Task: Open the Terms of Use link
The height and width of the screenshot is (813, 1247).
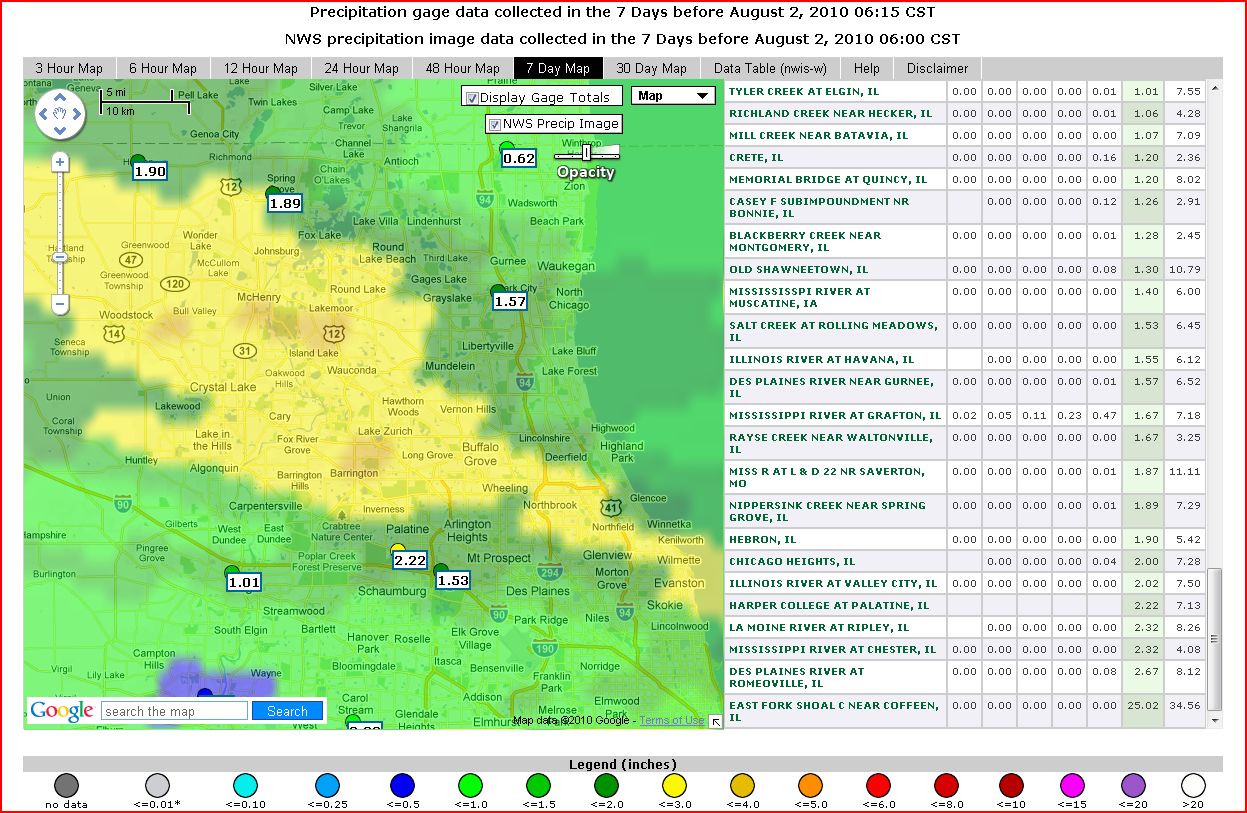Action: click(x=672, y=720)
